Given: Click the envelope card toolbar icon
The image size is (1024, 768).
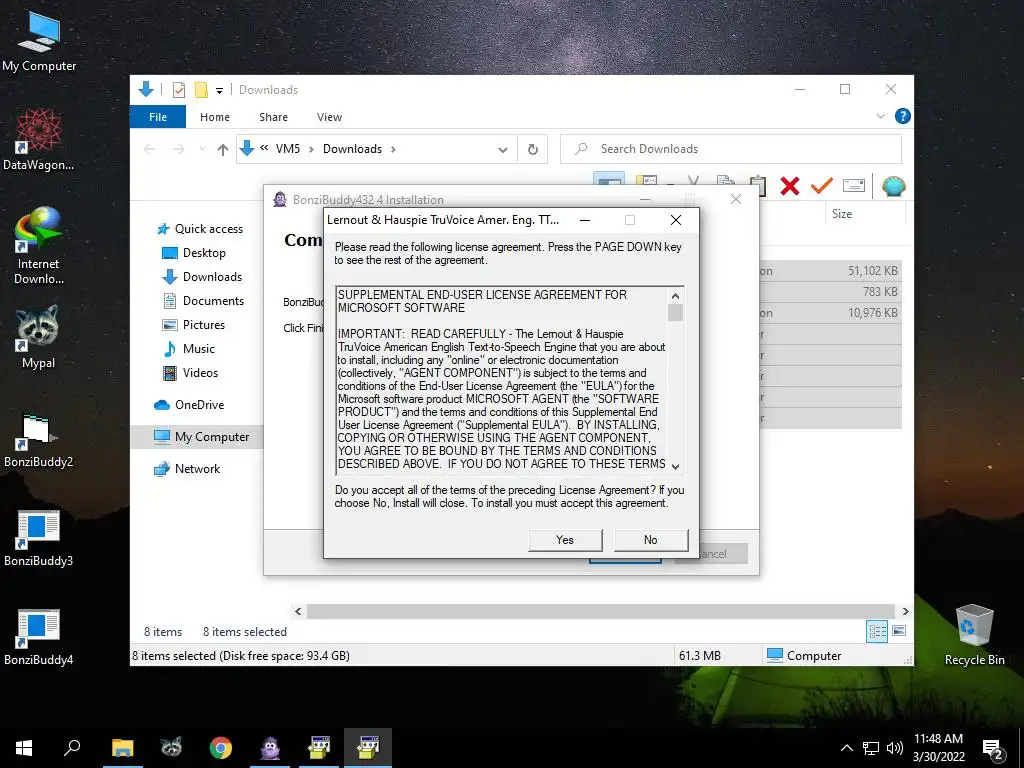Looking at the screenshot, I should tap(854, 186).
